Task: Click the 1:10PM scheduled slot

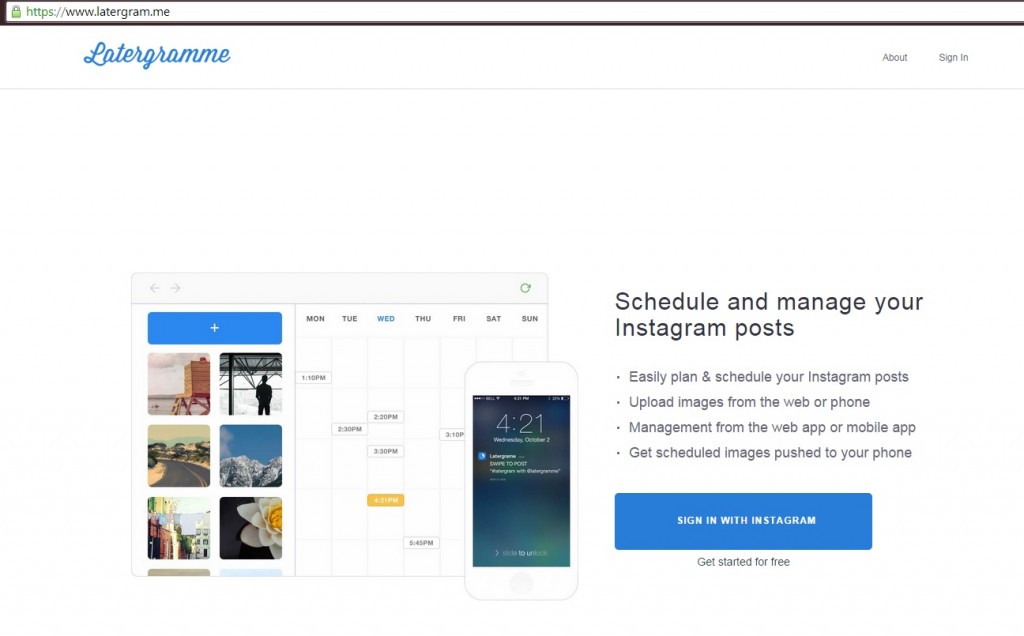Action: (313, 377)
